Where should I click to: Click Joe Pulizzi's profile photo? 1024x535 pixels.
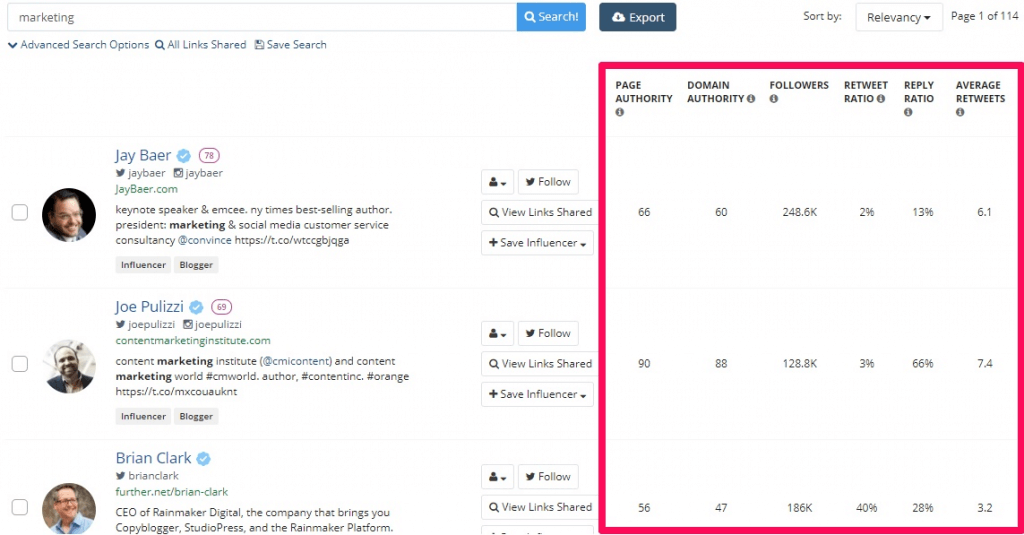tap(69, 366)
